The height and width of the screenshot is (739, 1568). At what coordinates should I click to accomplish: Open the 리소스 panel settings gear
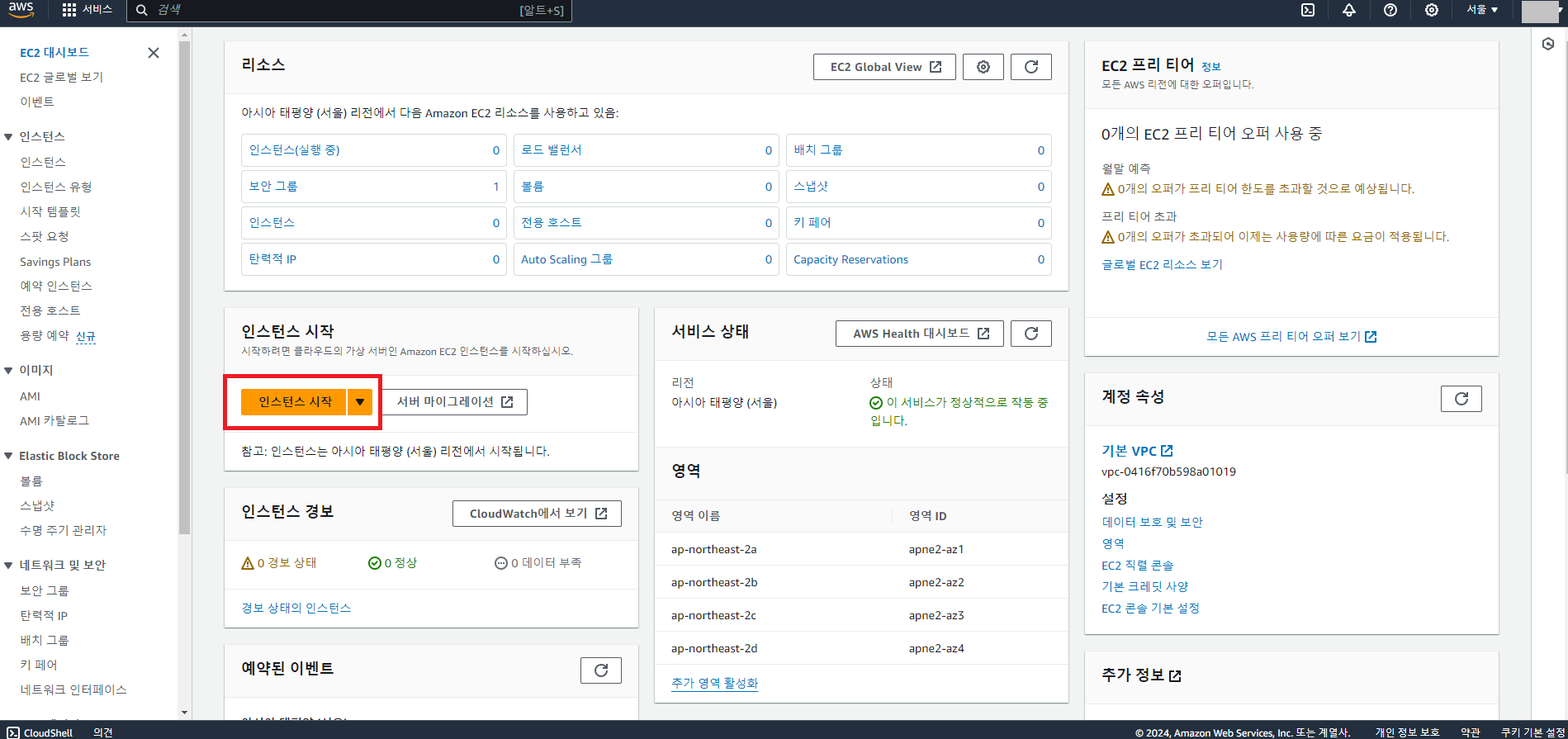983,67
